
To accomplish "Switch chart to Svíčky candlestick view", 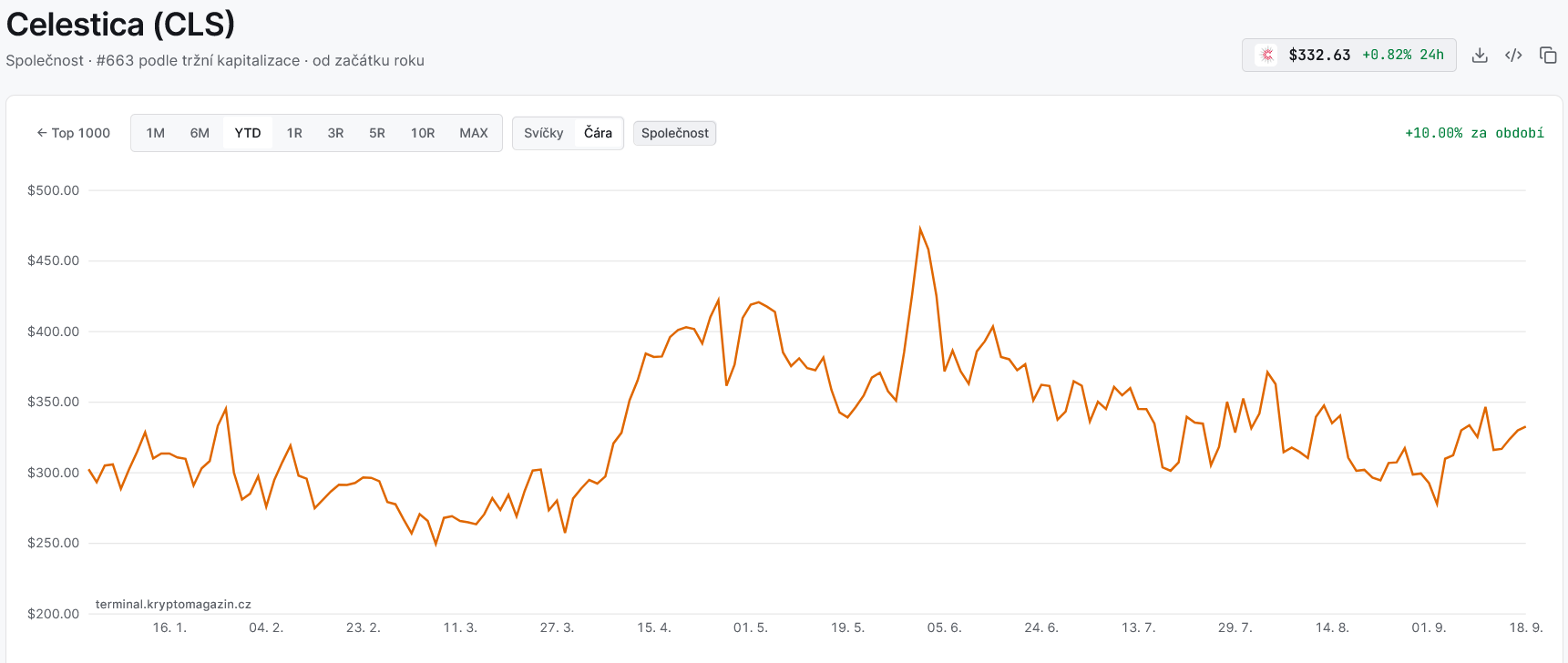I will 544,133.
